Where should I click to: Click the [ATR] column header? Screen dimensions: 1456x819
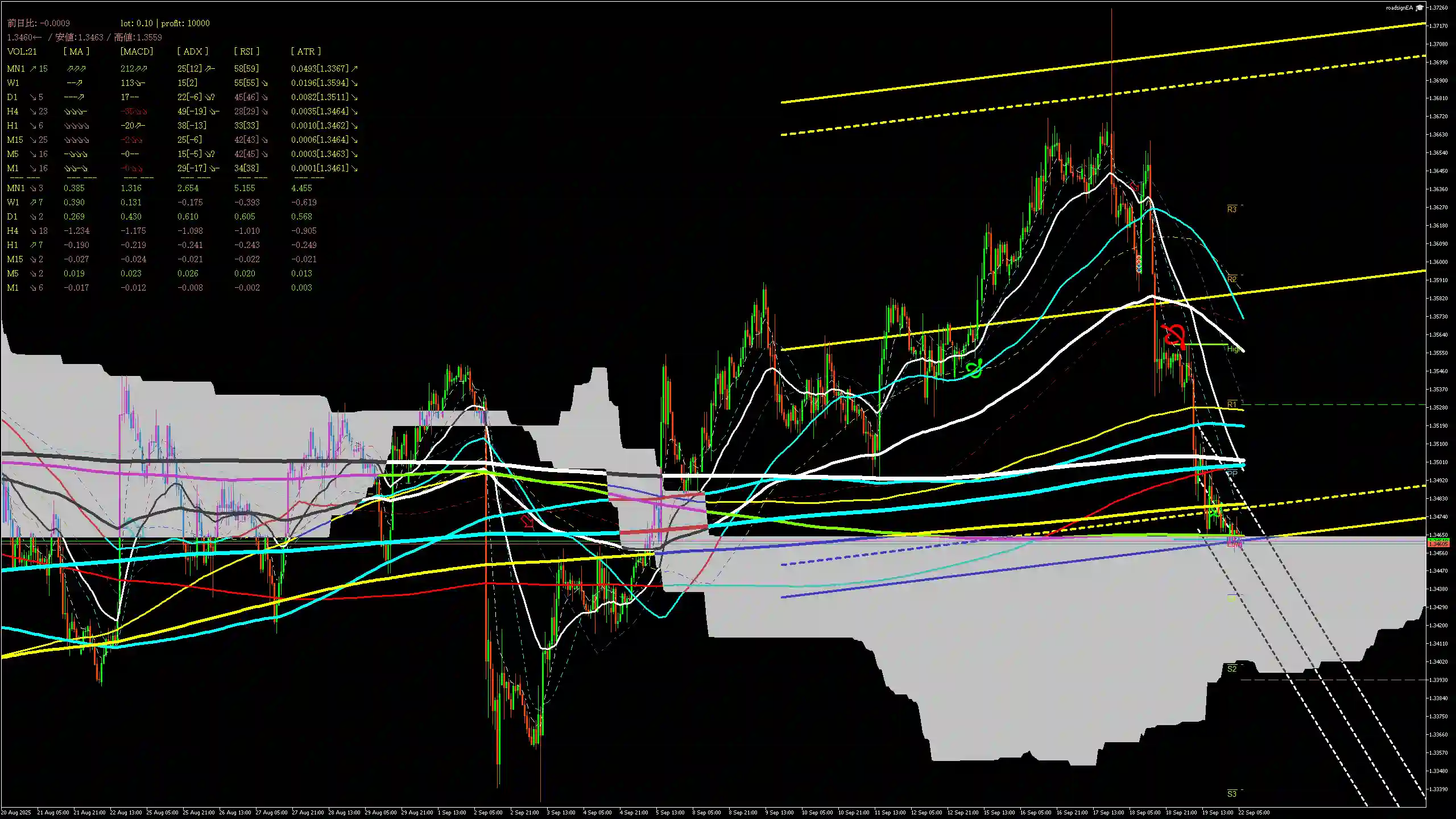(x=305, y=51)
